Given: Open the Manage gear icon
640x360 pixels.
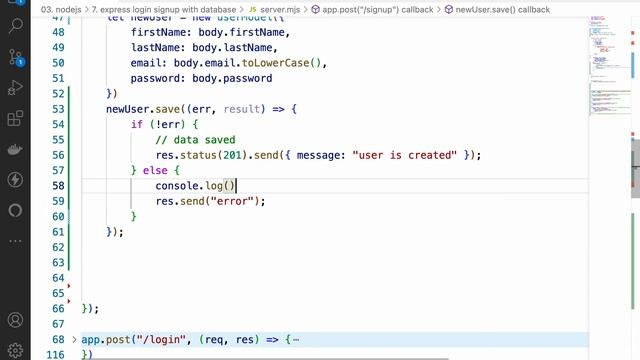Looking at the screenshot, I should click(x=15, y=350).
